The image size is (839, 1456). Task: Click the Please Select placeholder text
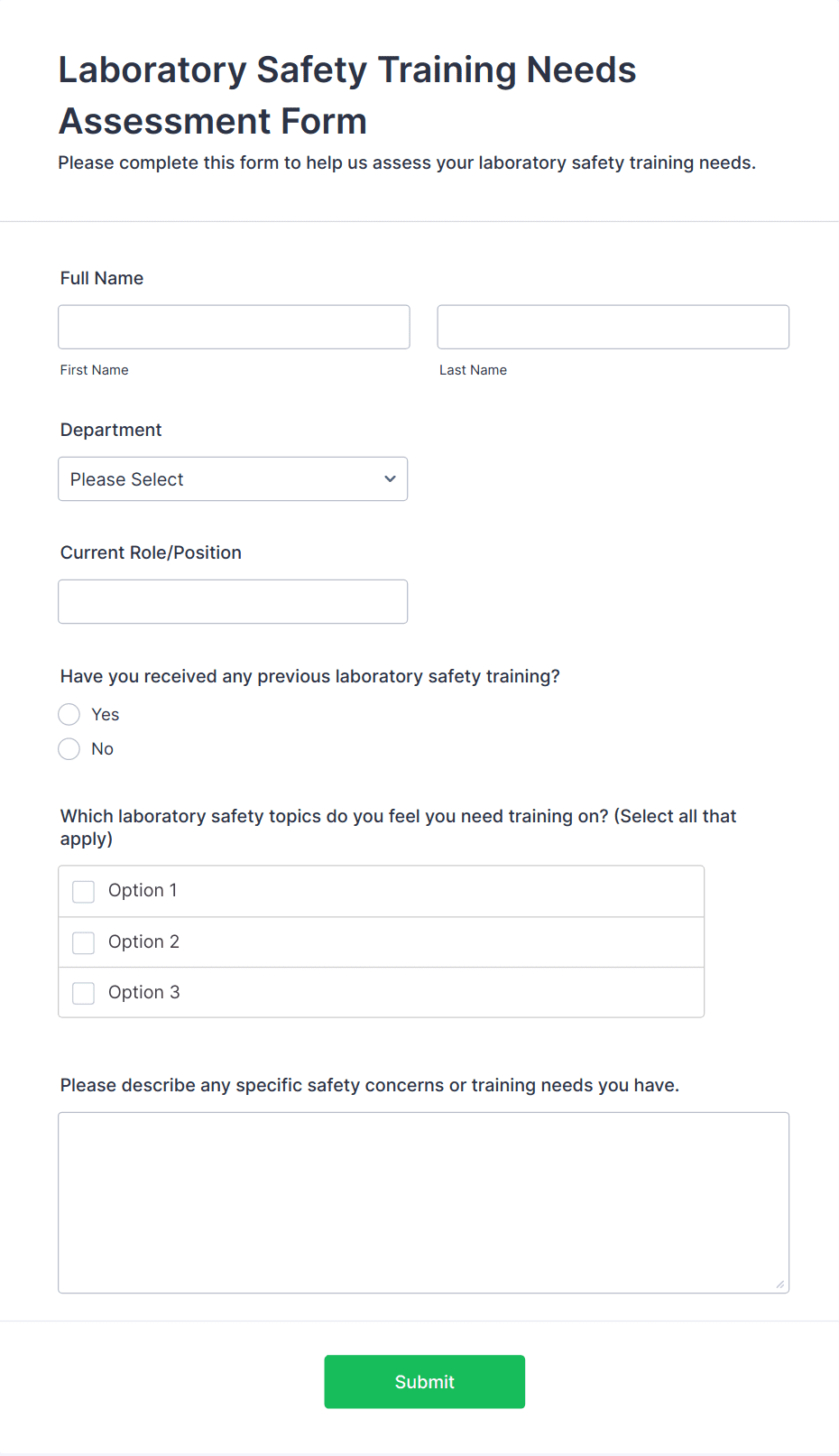pos(127,479)
